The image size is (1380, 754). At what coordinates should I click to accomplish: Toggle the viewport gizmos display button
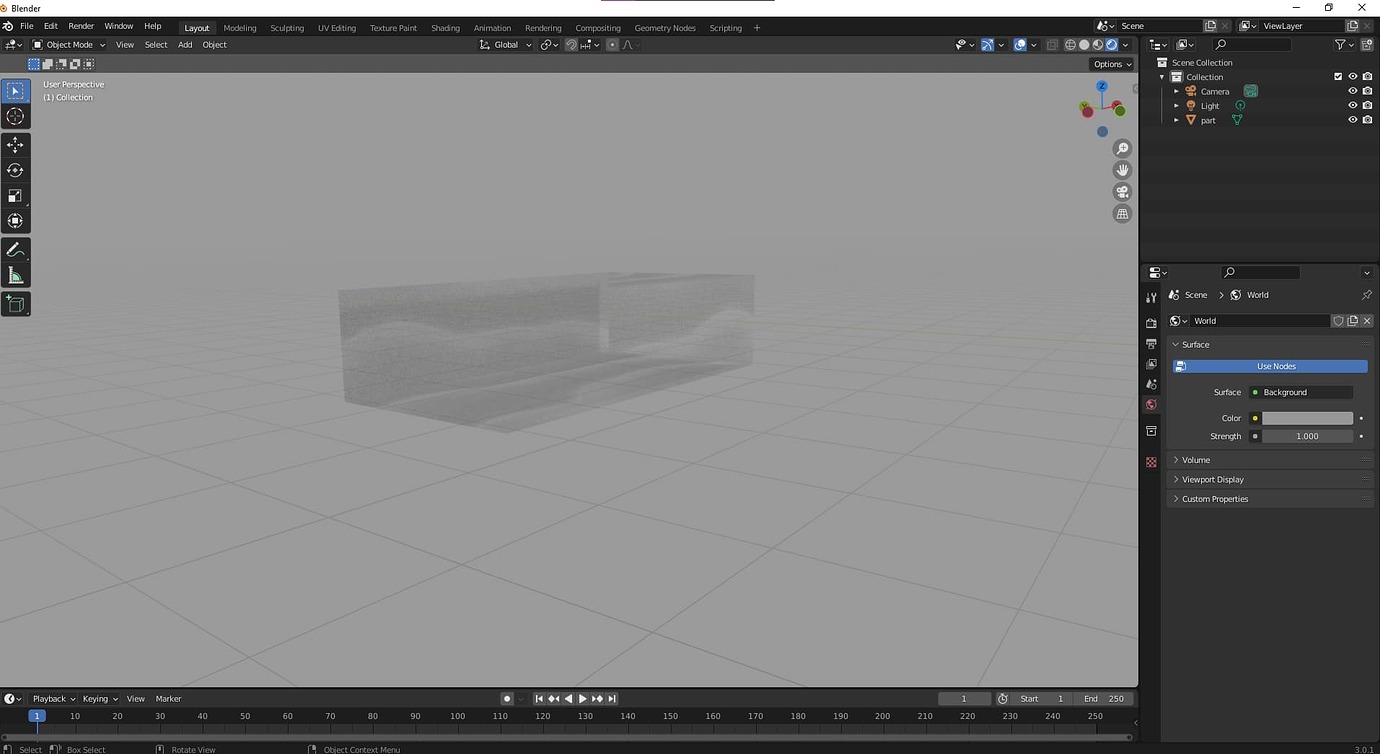987,45
